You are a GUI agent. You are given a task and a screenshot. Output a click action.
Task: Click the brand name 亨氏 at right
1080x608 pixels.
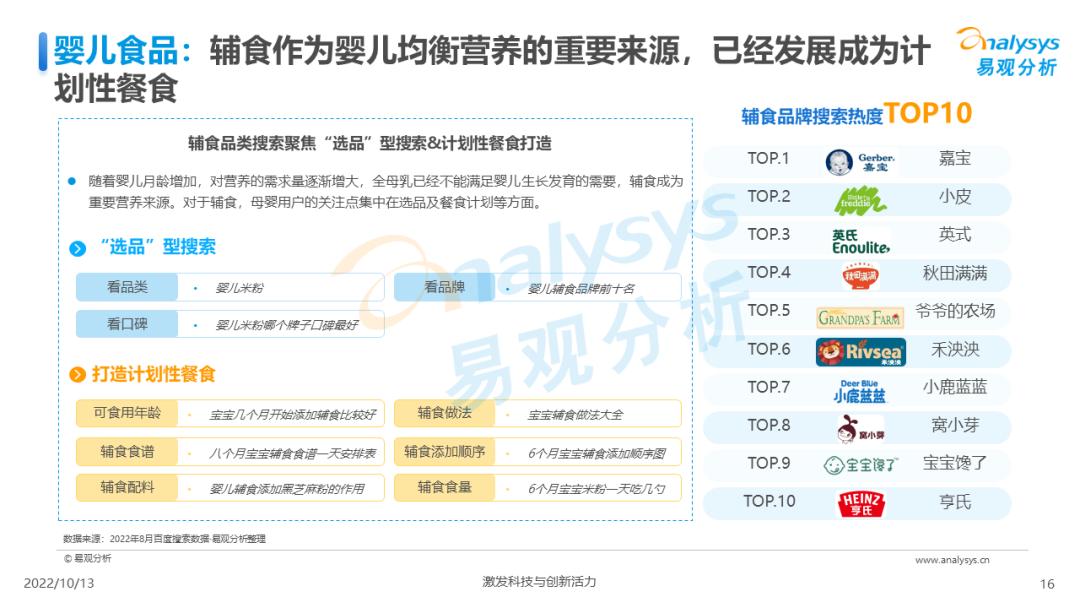pos(955,502)
